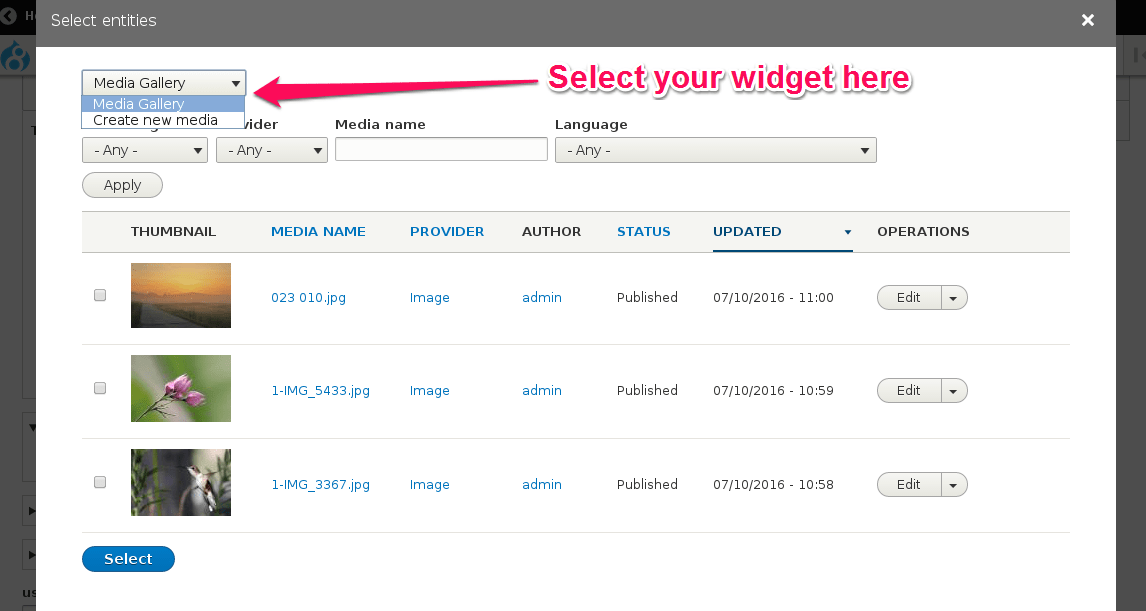
Task: Click the sort arrow on the UPDATED column
Action: tap(848, 232)
